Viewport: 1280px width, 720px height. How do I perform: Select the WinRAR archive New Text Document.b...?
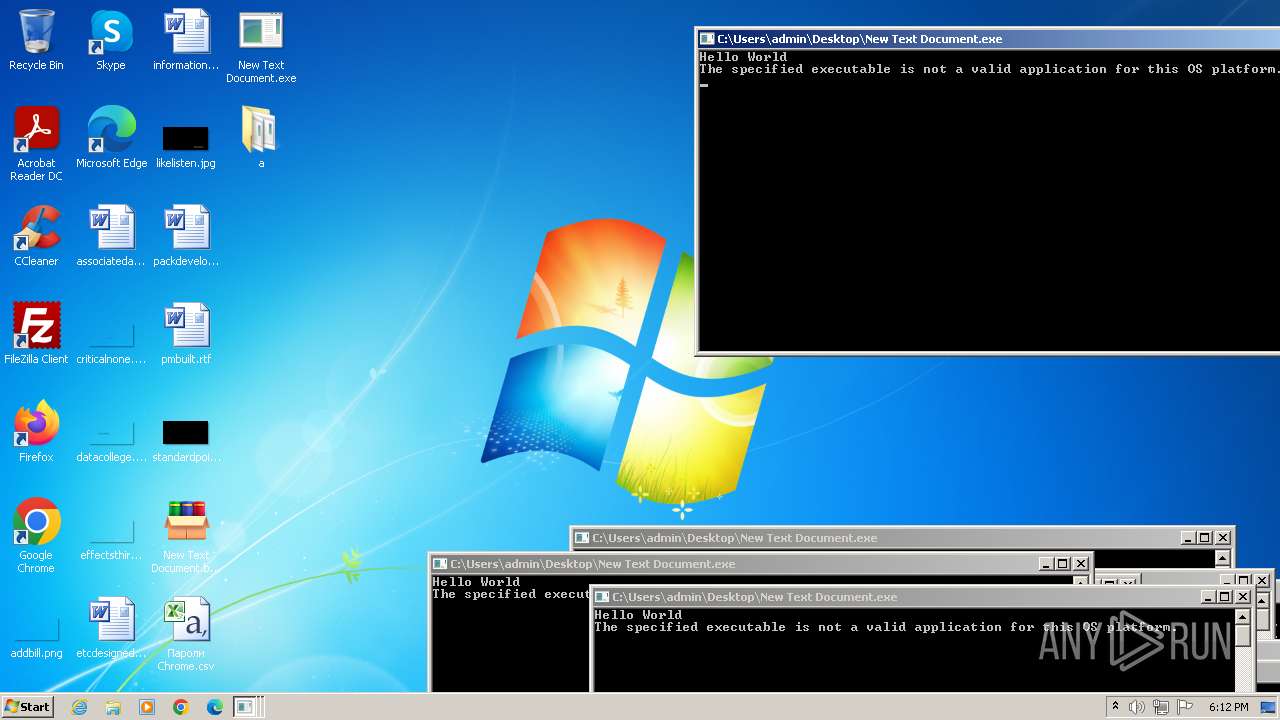(186, 537)
